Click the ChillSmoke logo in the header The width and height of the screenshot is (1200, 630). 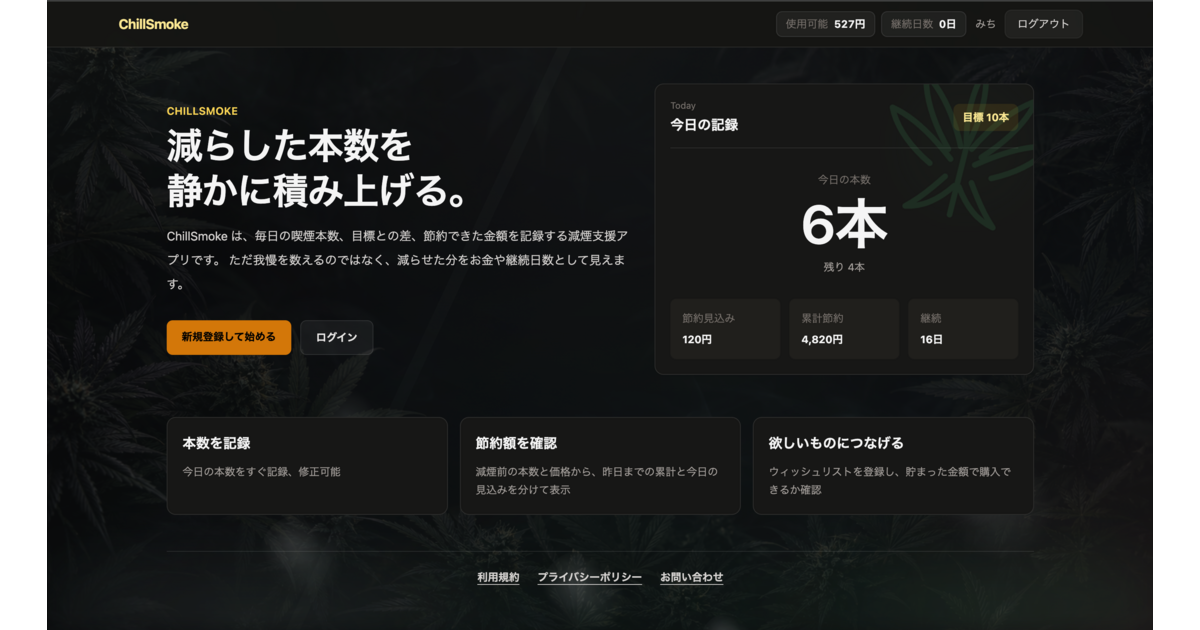point(153,24)
